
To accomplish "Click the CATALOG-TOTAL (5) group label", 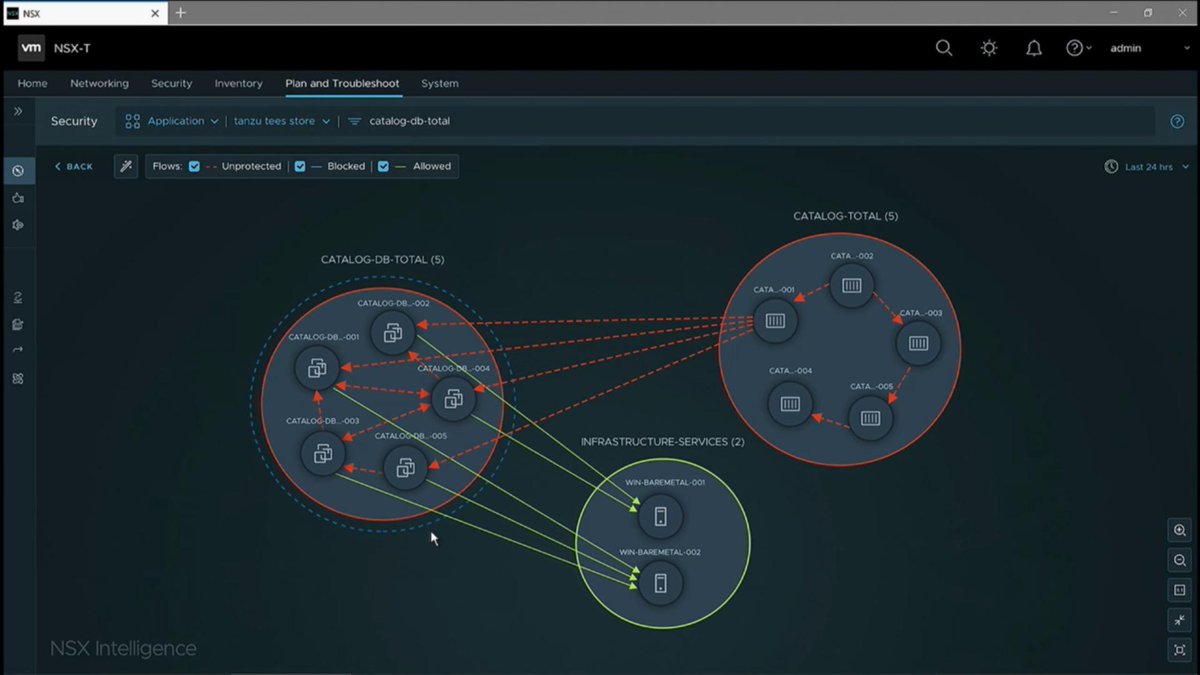I will (x=846, y=216).
